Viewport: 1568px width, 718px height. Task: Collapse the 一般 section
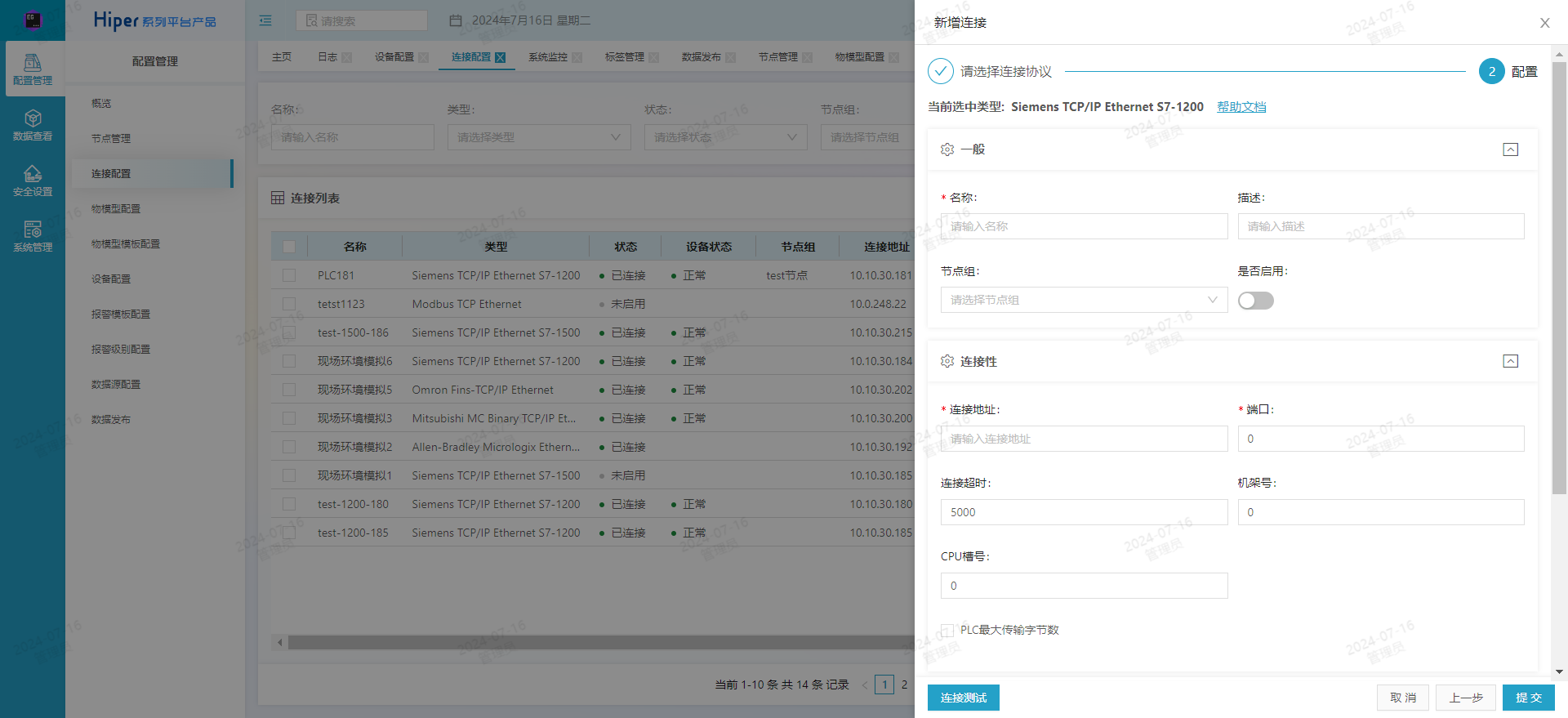[x=1511, y=149]
